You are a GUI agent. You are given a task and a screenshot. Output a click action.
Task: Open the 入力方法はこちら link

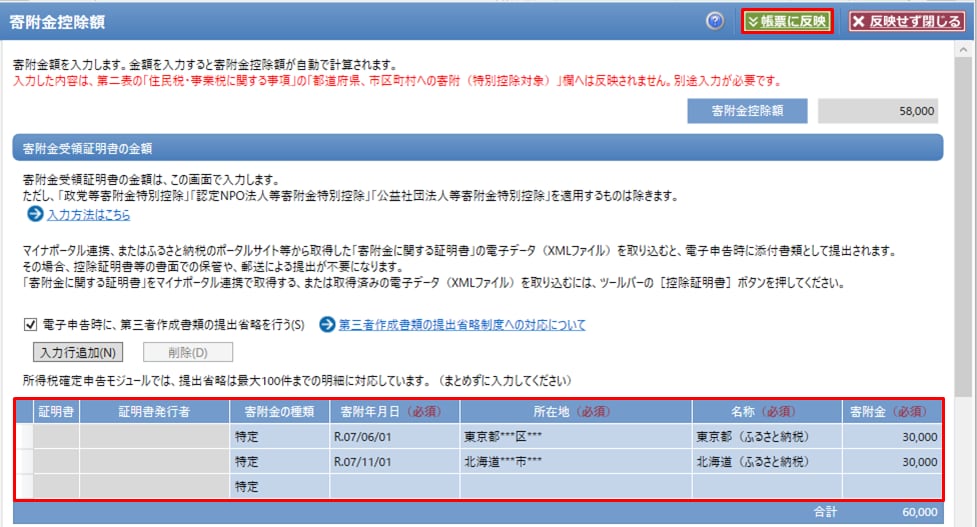pos(88,215)
